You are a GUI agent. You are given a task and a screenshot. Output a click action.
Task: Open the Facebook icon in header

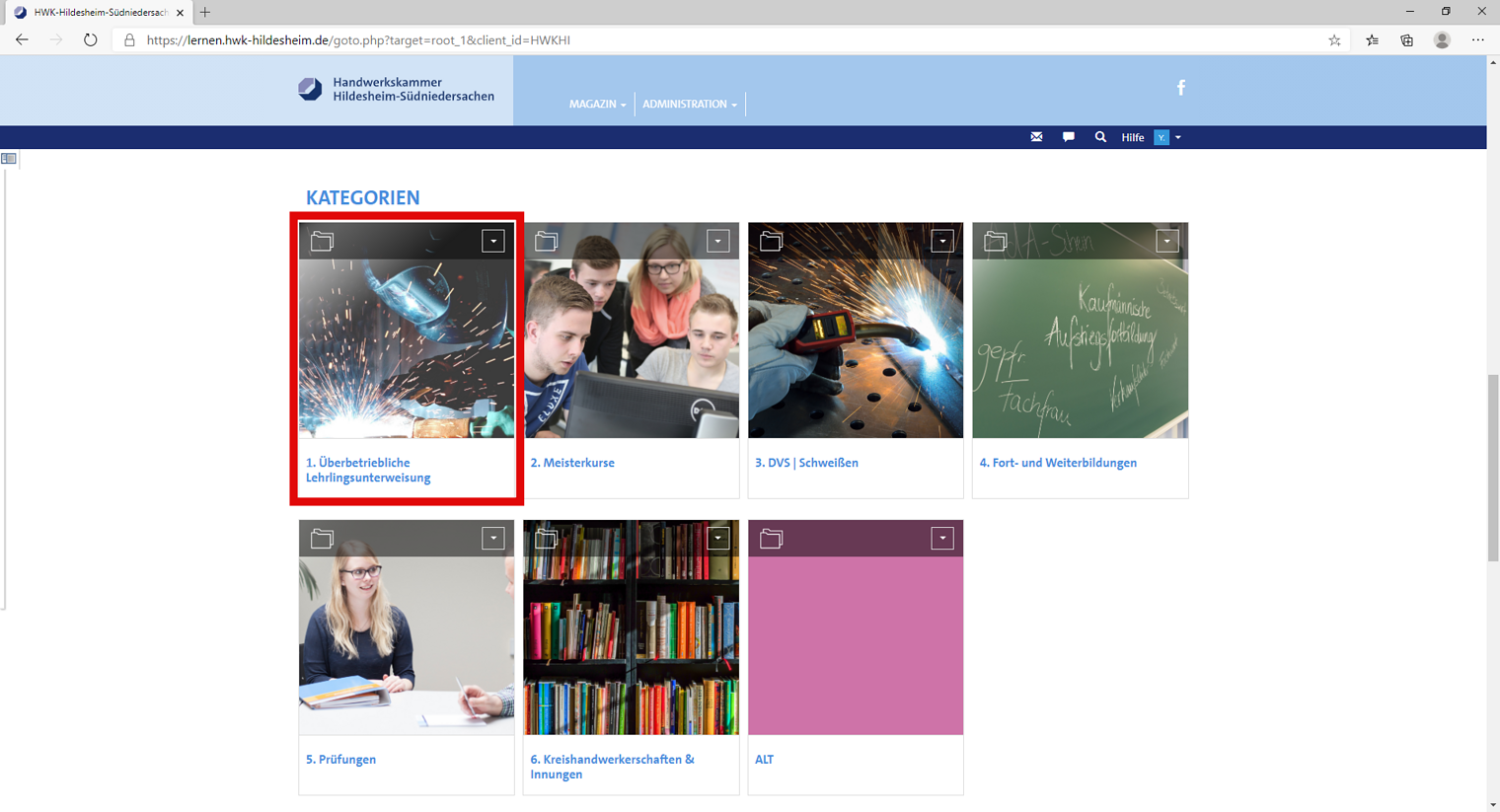pos(1180,88)
